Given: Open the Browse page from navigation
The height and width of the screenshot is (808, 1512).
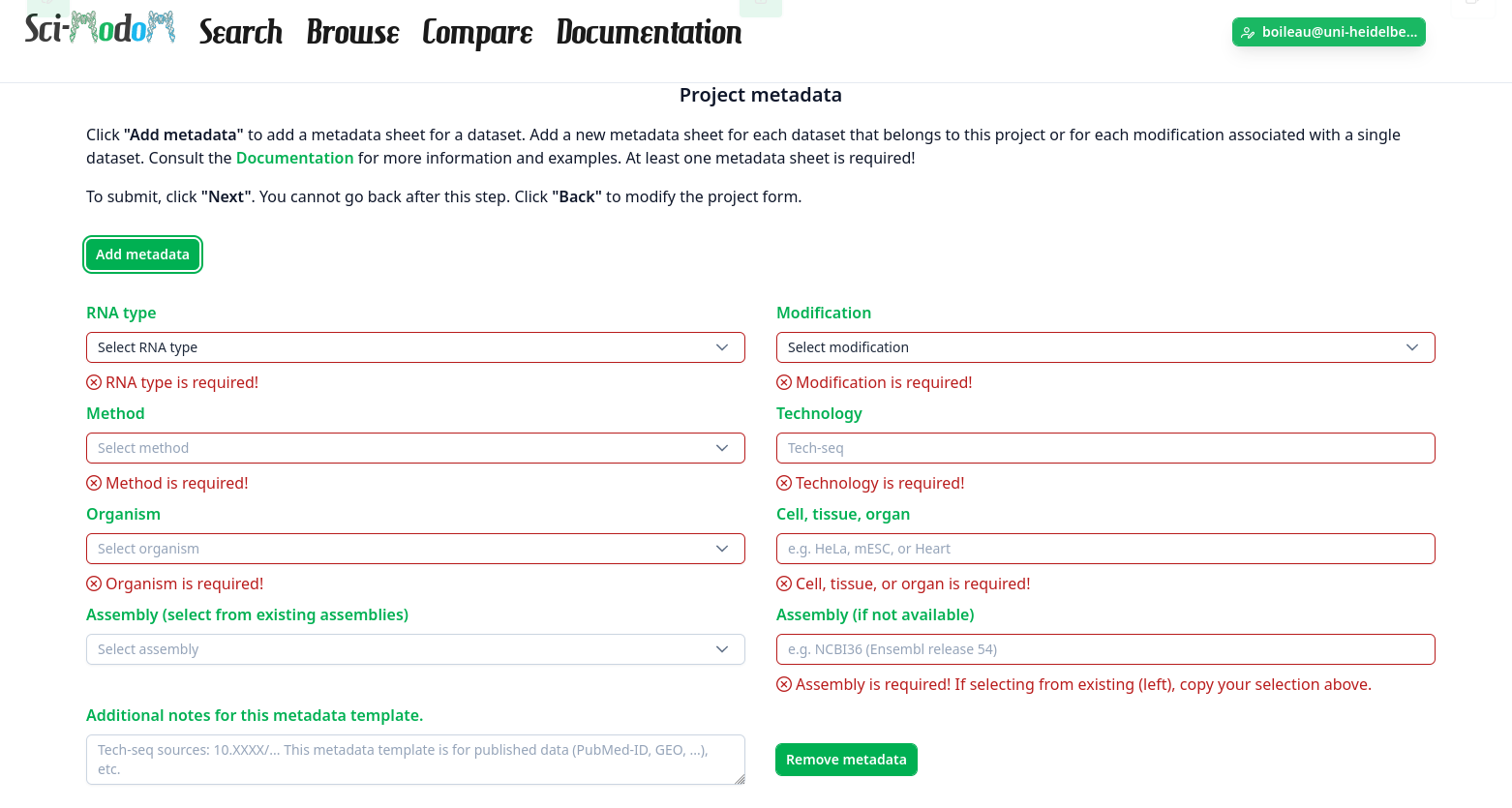Looking at the screenshot, I should click(352, 32).
